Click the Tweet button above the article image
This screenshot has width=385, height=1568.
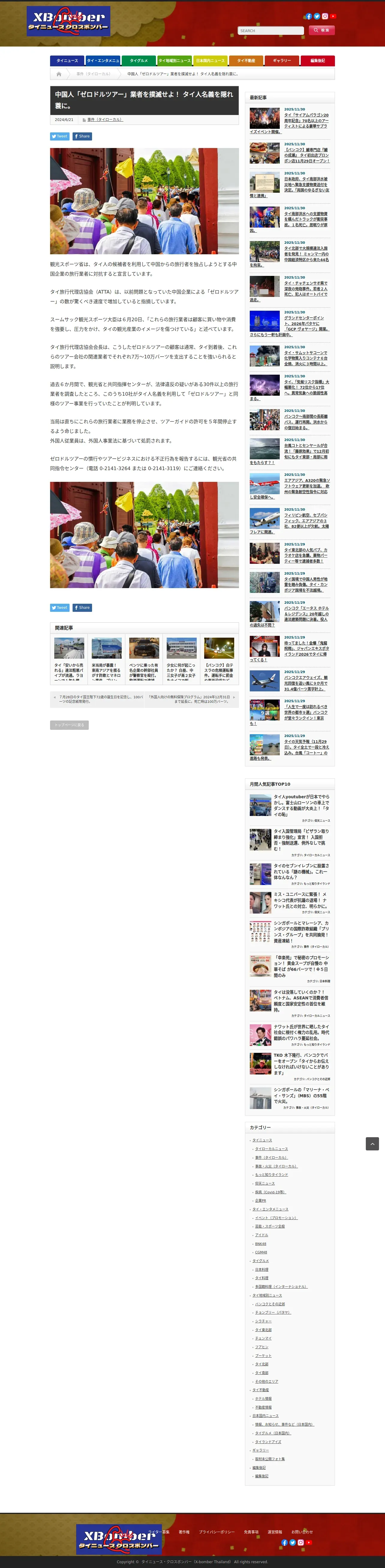pos(60,136)
